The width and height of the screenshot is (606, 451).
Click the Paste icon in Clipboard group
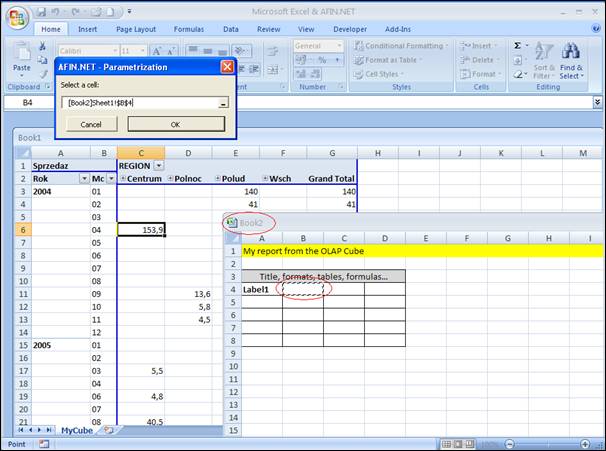coord(22,51)
